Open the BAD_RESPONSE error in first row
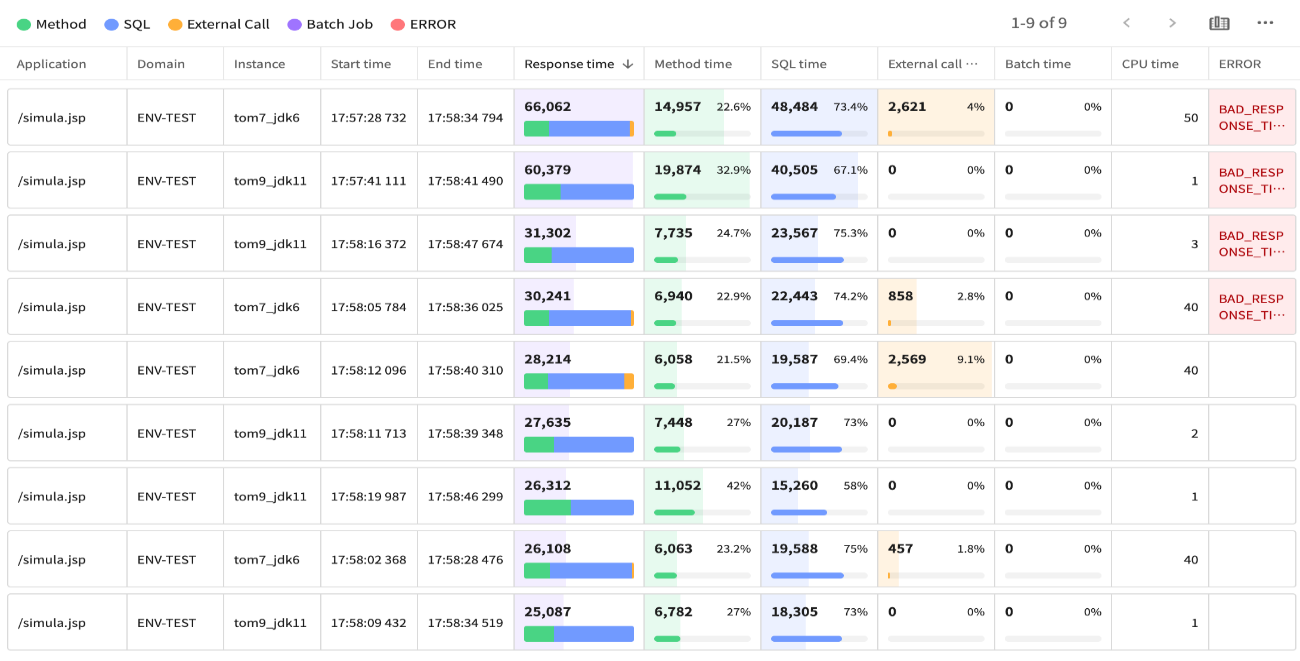Image resolution: width=1300 pixels, height=661 pixels. [1251, 117]
